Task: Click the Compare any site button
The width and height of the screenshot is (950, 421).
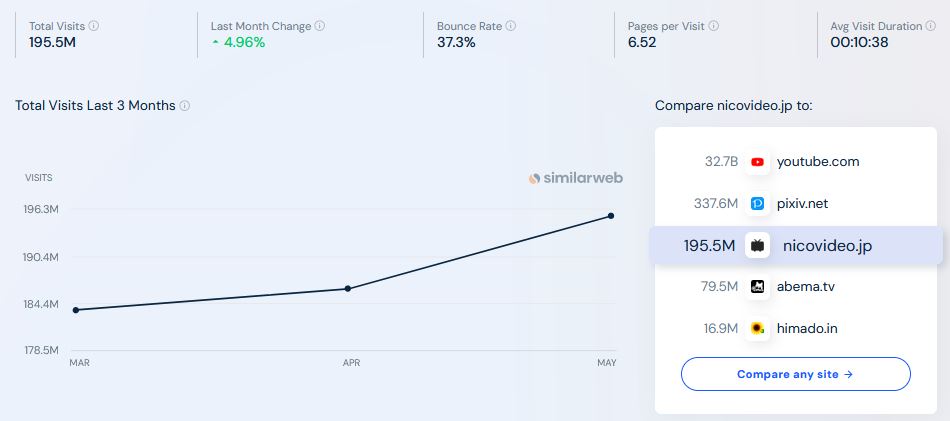Action: tap(795, 374)
